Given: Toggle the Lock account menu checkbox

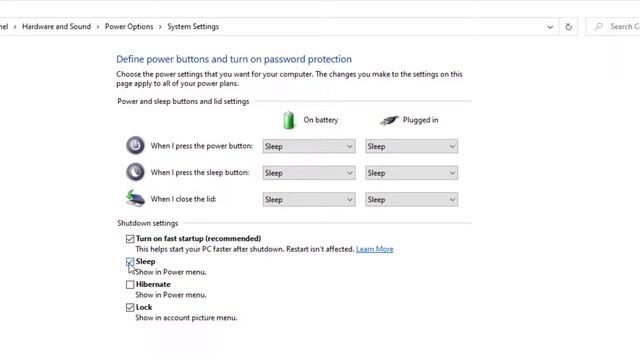Looking at the screenshot, I should (x=130, y=307).
